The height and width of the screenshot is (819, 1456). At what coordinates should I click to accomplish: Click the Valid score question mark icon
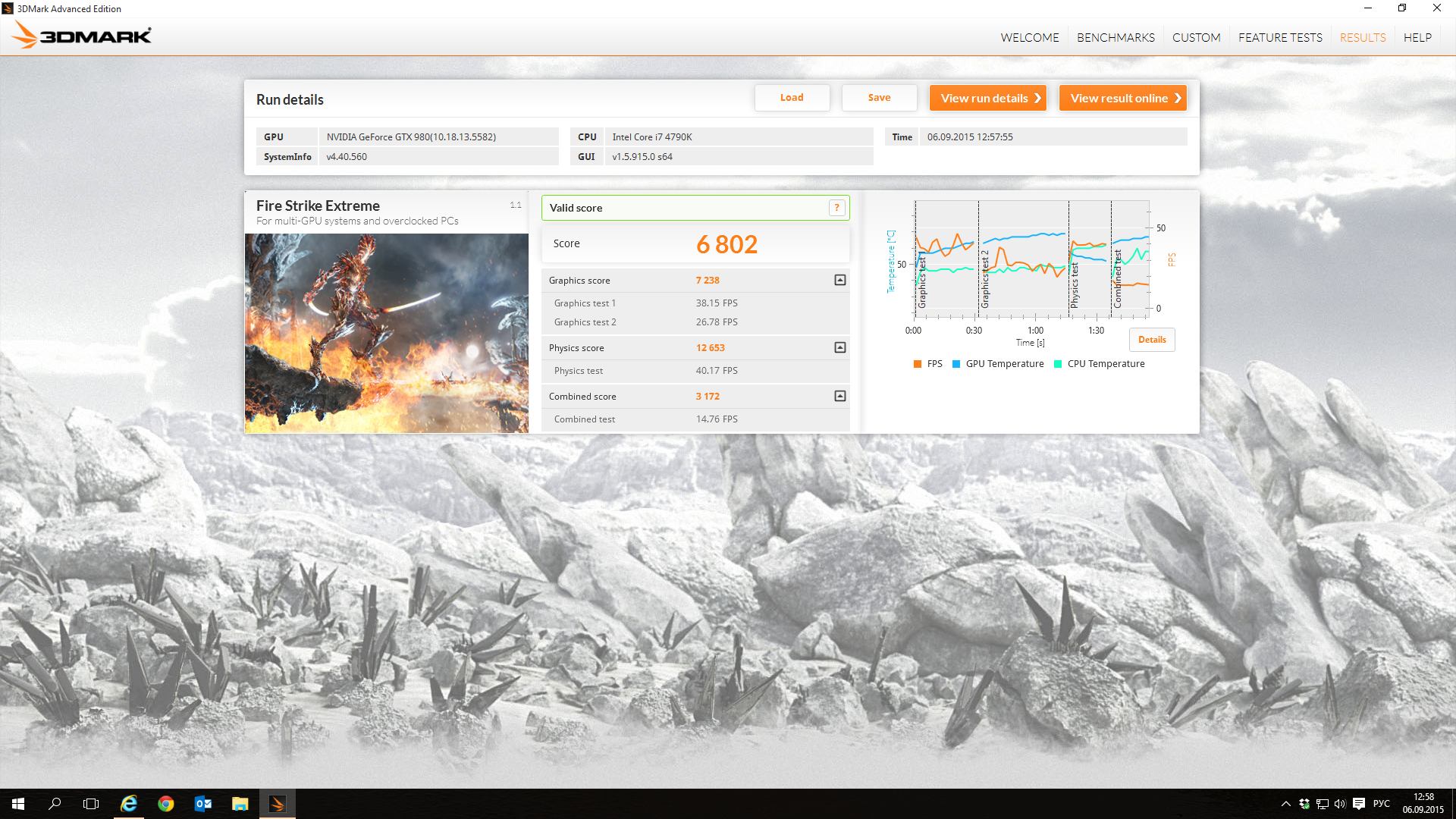click(836, 208)
